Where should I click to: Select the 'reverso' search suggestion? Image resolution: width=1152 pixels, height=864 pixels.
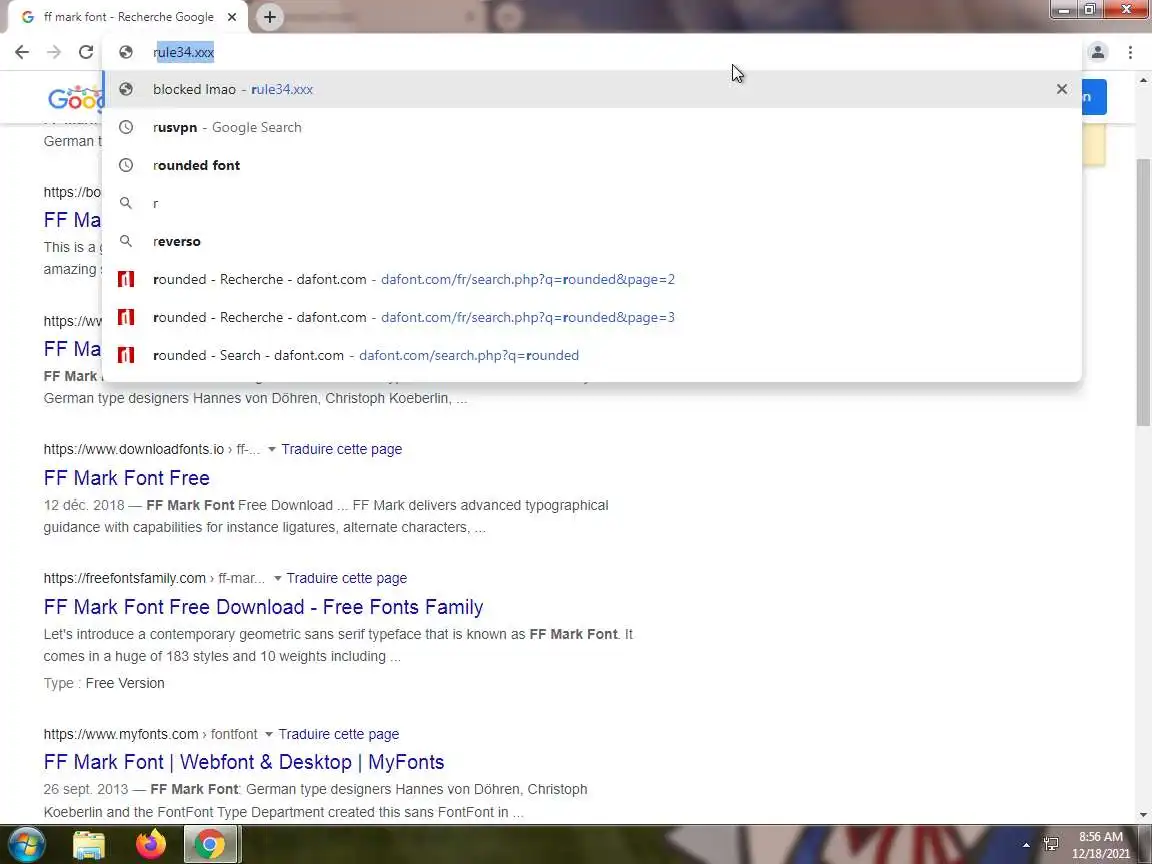coord(591,242)
